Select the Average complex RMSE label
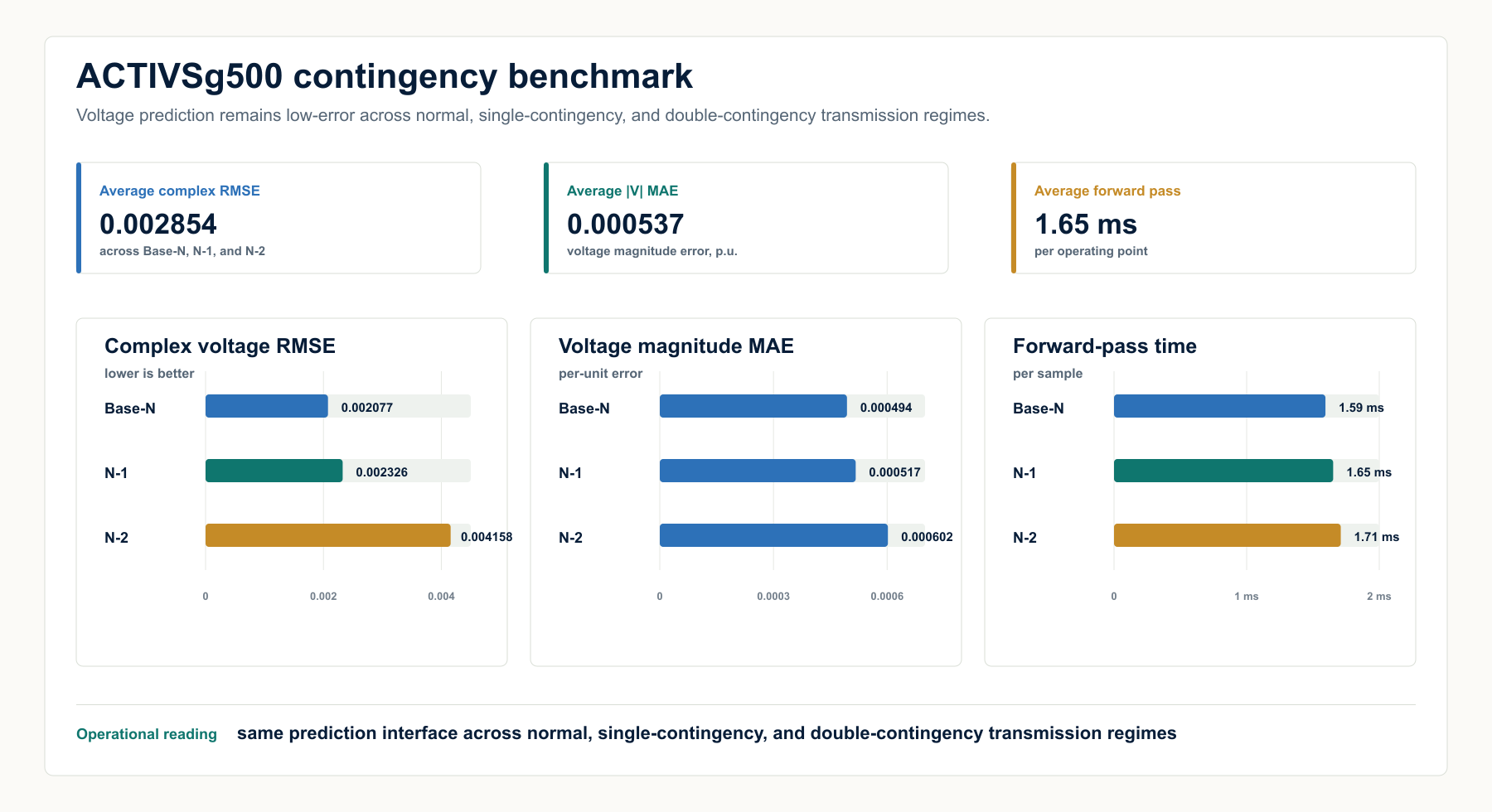This screenshot has height=812, width=1492. point(180,191)
